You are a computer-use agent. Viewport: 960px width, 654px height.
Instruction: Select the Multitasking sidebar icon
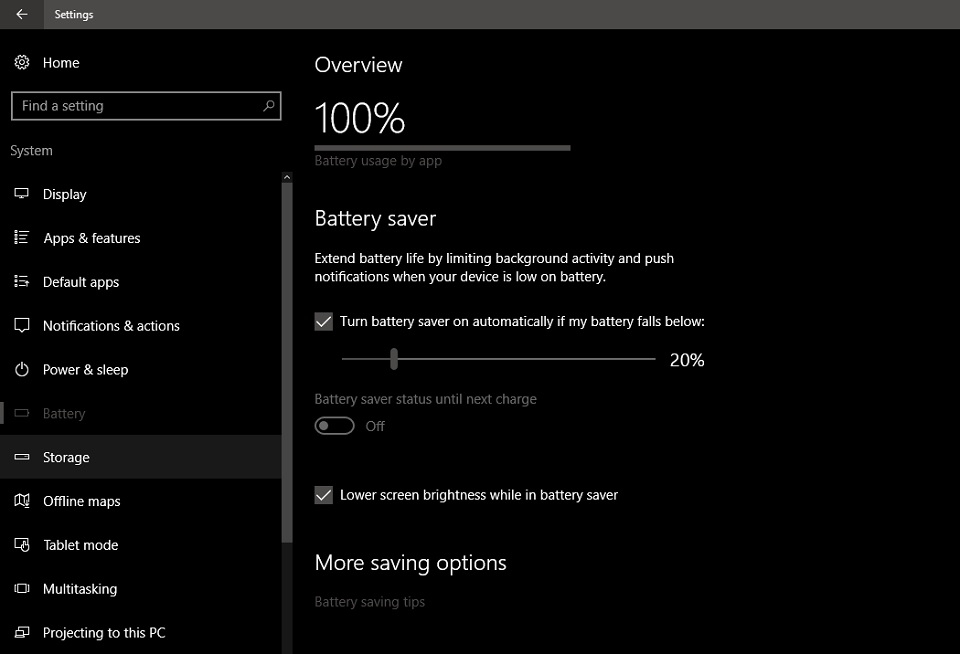pyautogui.click(x=22, y=589)
